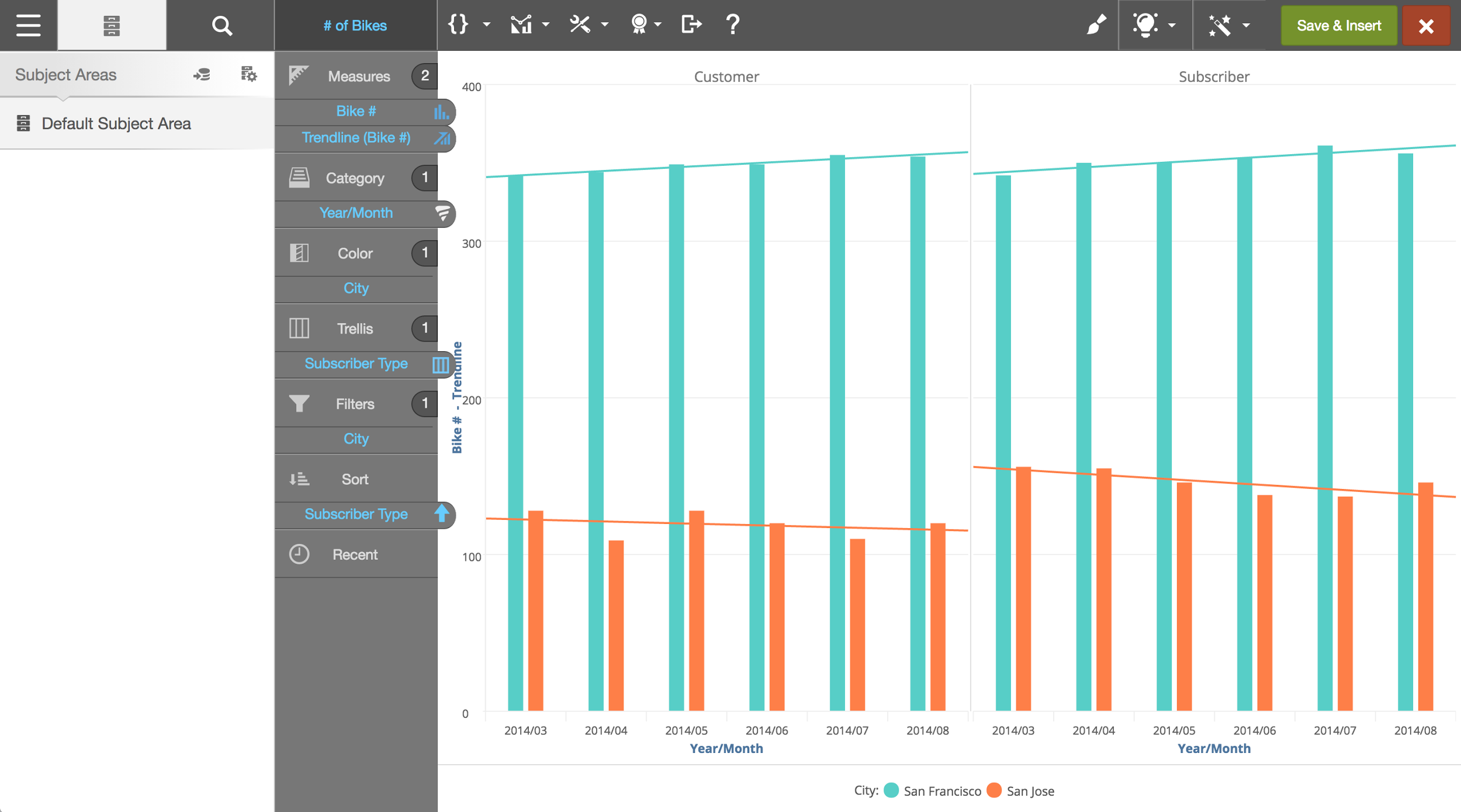Click the export arrow icon
The width and height of the screenshot is (1461, 812).
691,25
